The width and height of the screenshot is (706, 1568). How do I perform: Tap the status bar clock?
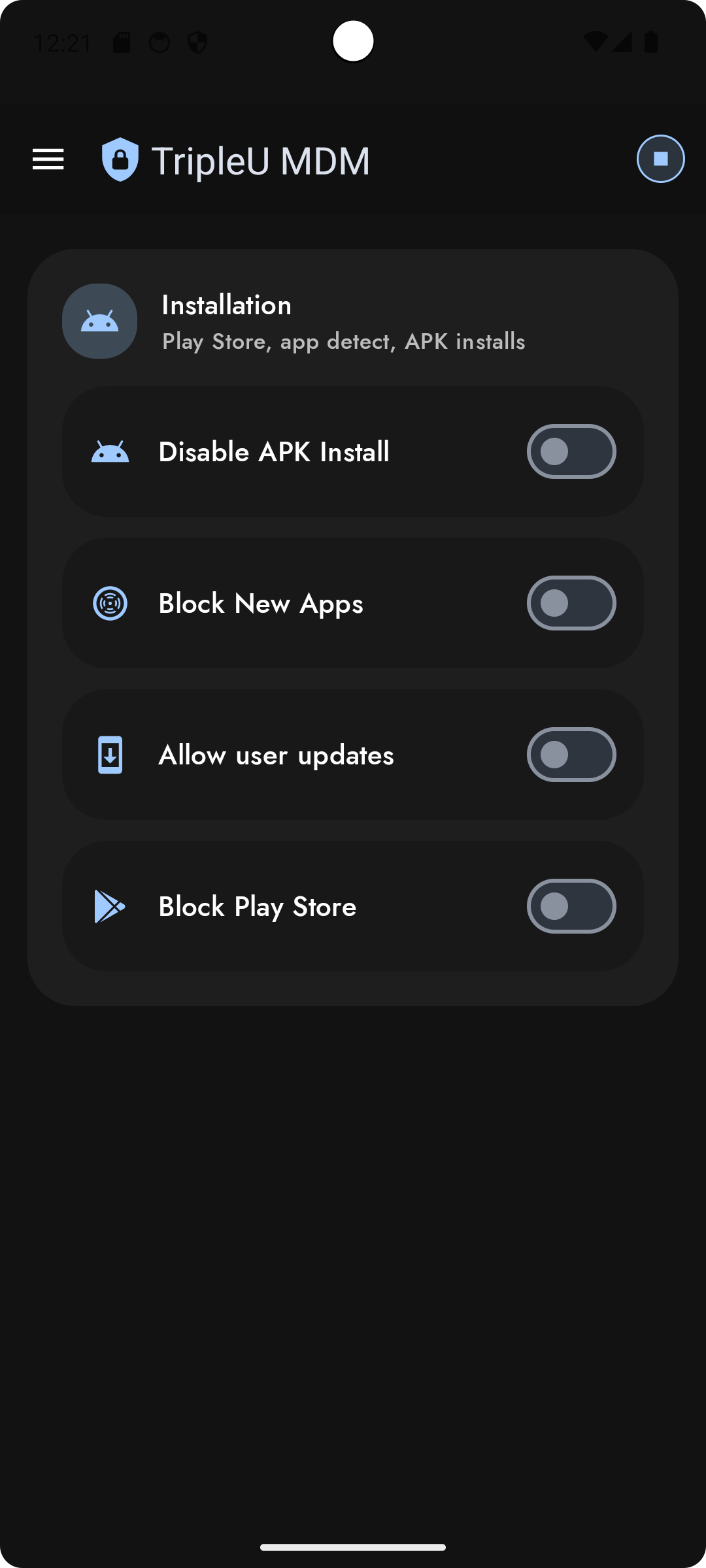coord(65,42)
